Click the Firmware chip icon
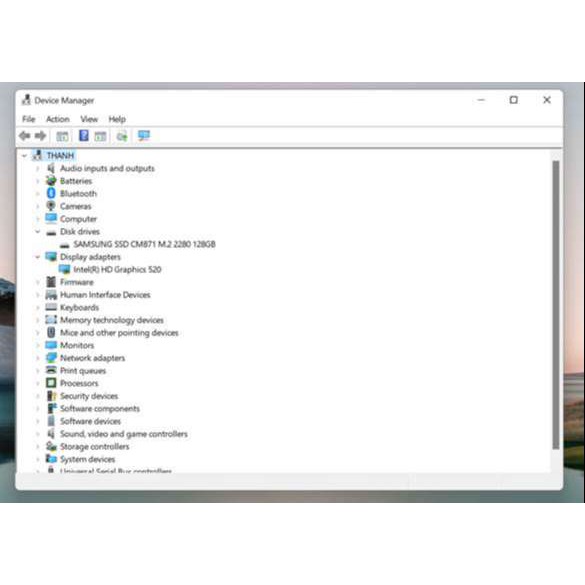Screen dimensions: 585x585 (x=51, y=282)
